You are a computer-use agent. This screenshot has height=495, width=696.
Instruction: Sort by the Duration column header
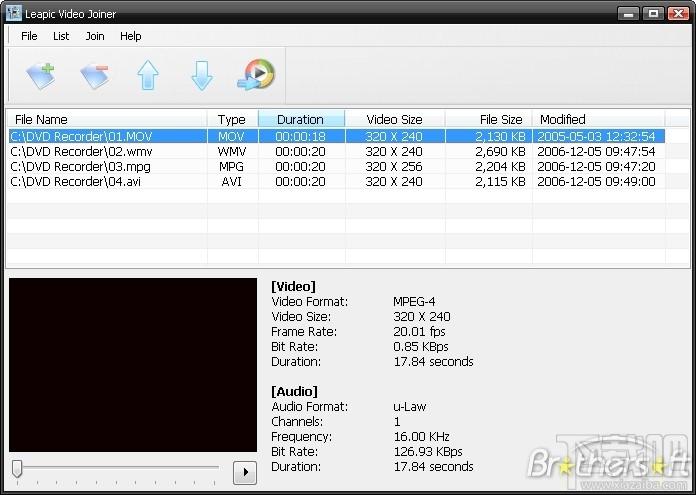(x=302, y=119)
